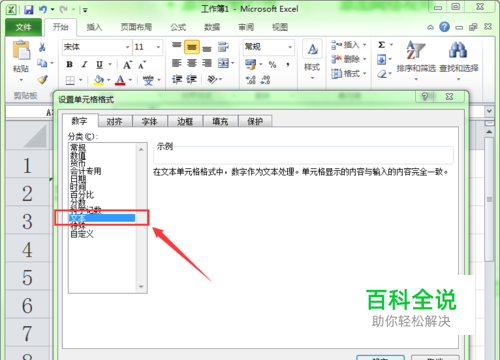Align text left
The width and height of the screenshot is (500, 360).
pyautogui.click(x=177, y=63)
